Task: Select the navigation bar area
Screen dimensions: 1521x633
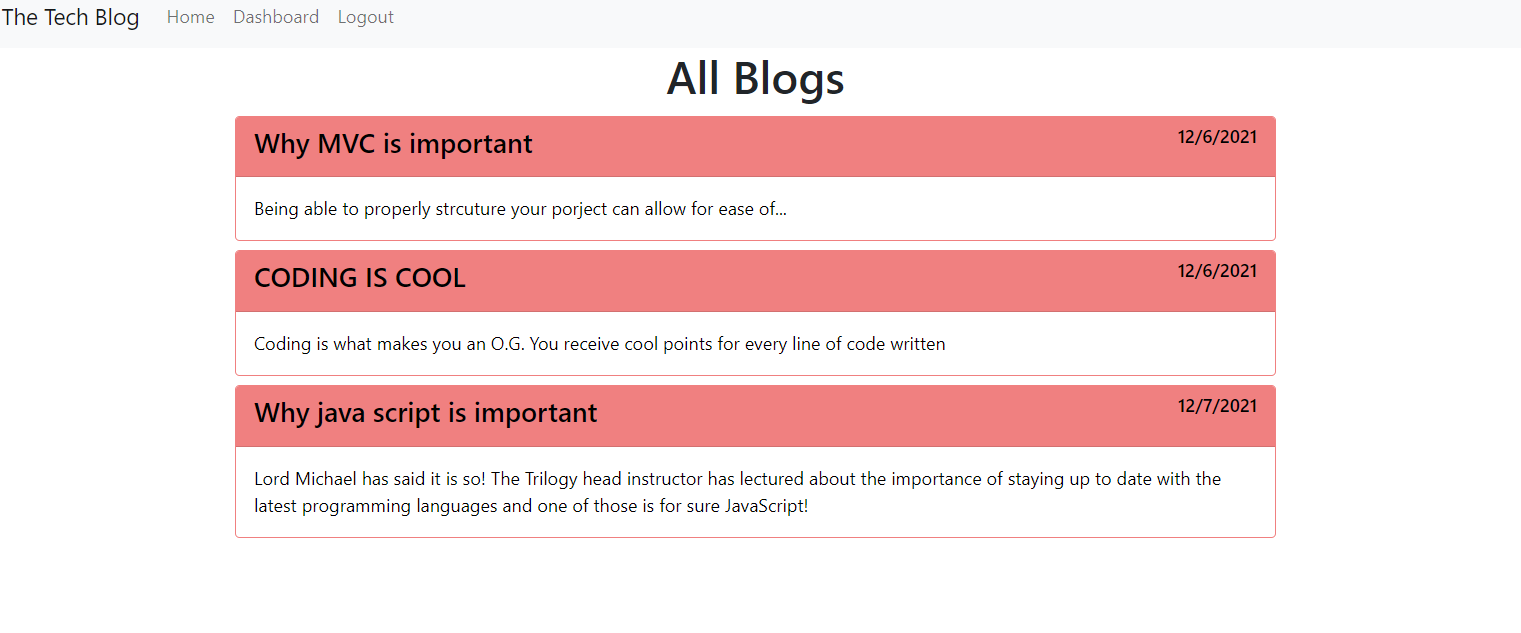Action: (760, 17)
